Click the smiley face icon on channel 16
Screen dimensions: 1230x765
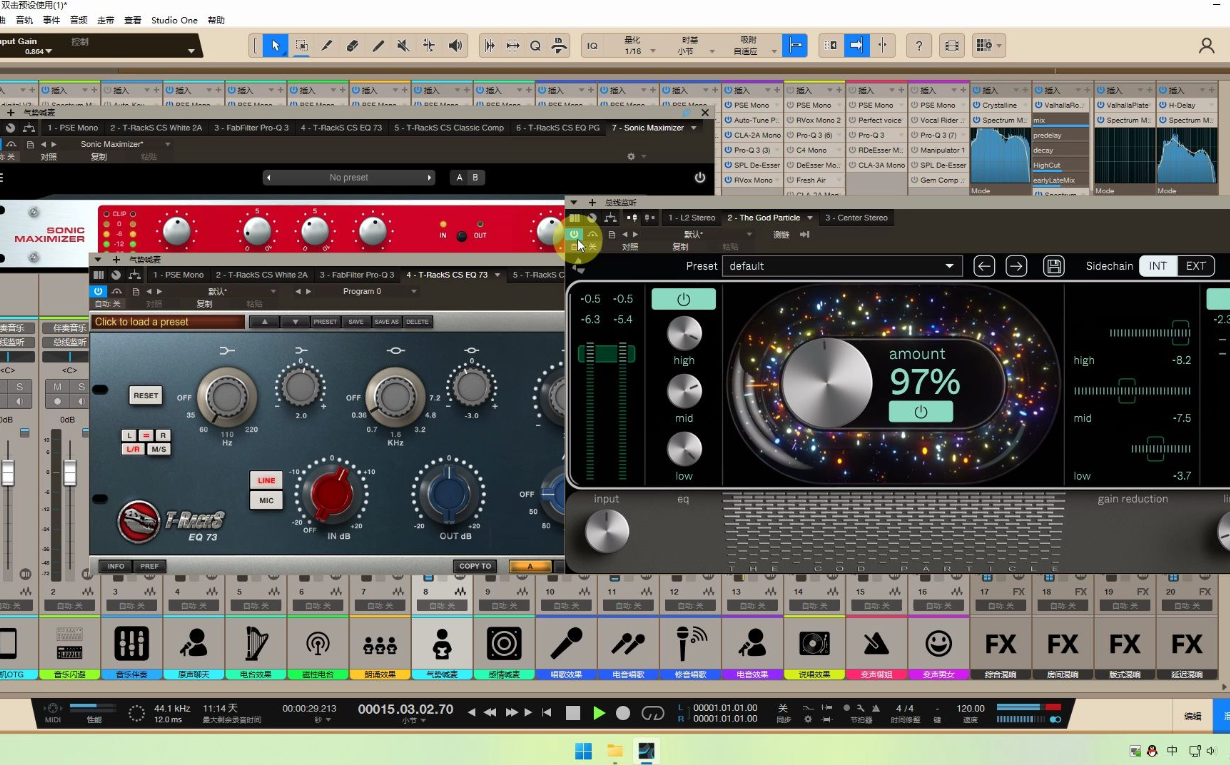click(x=938, y=642)
